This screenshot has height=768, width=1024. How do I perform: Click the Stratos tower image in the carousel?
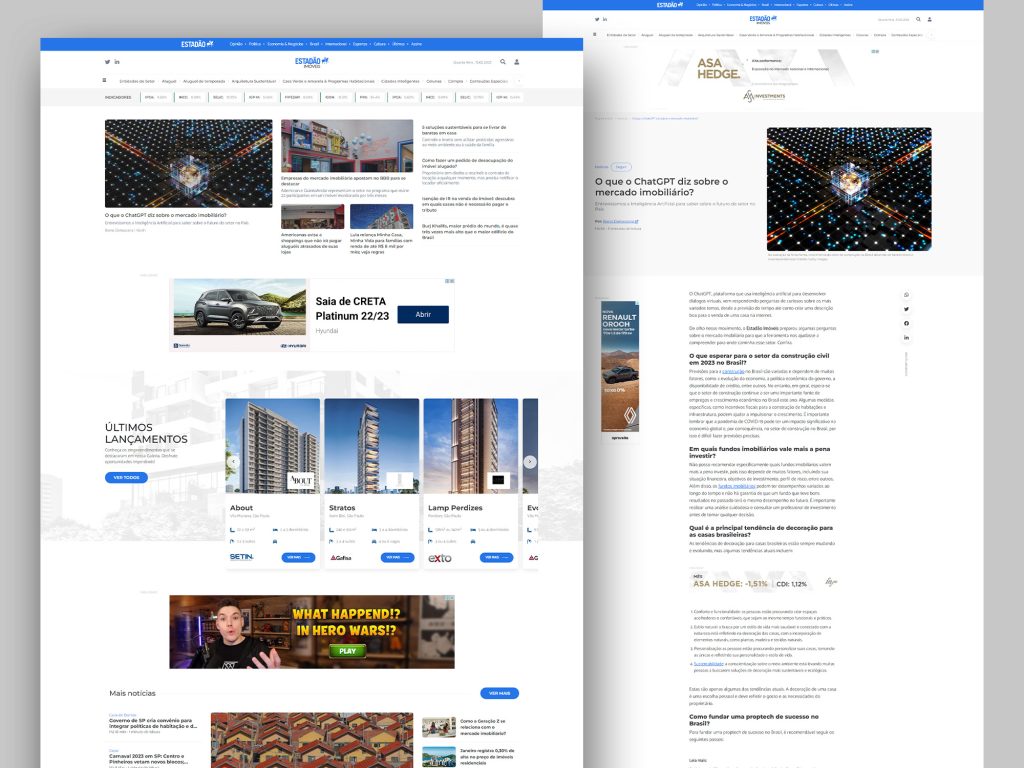[372, 446]
